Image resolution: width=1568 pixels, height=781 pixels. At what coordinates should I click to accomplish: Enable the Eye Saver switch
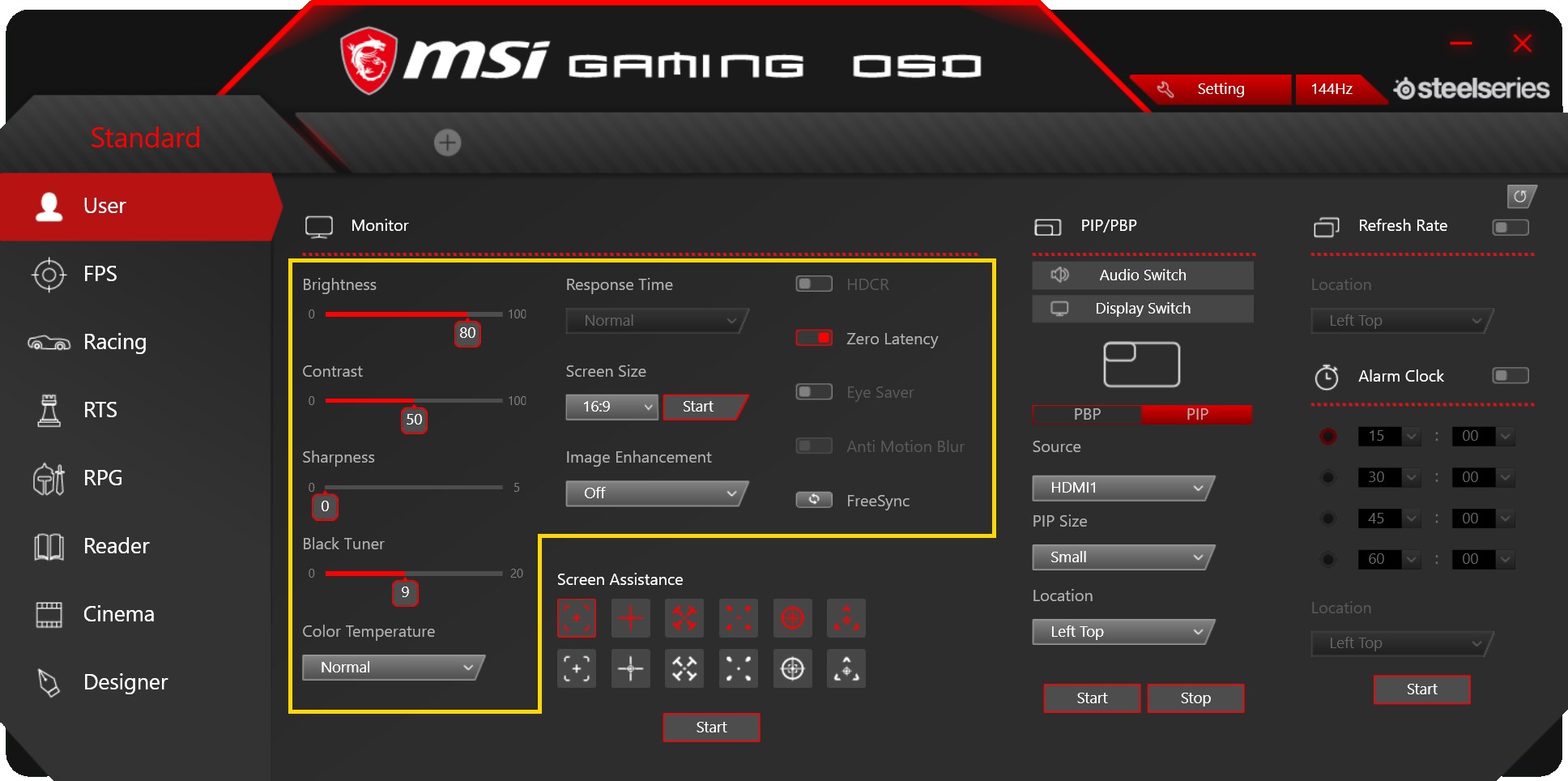[x=814, y=392]
